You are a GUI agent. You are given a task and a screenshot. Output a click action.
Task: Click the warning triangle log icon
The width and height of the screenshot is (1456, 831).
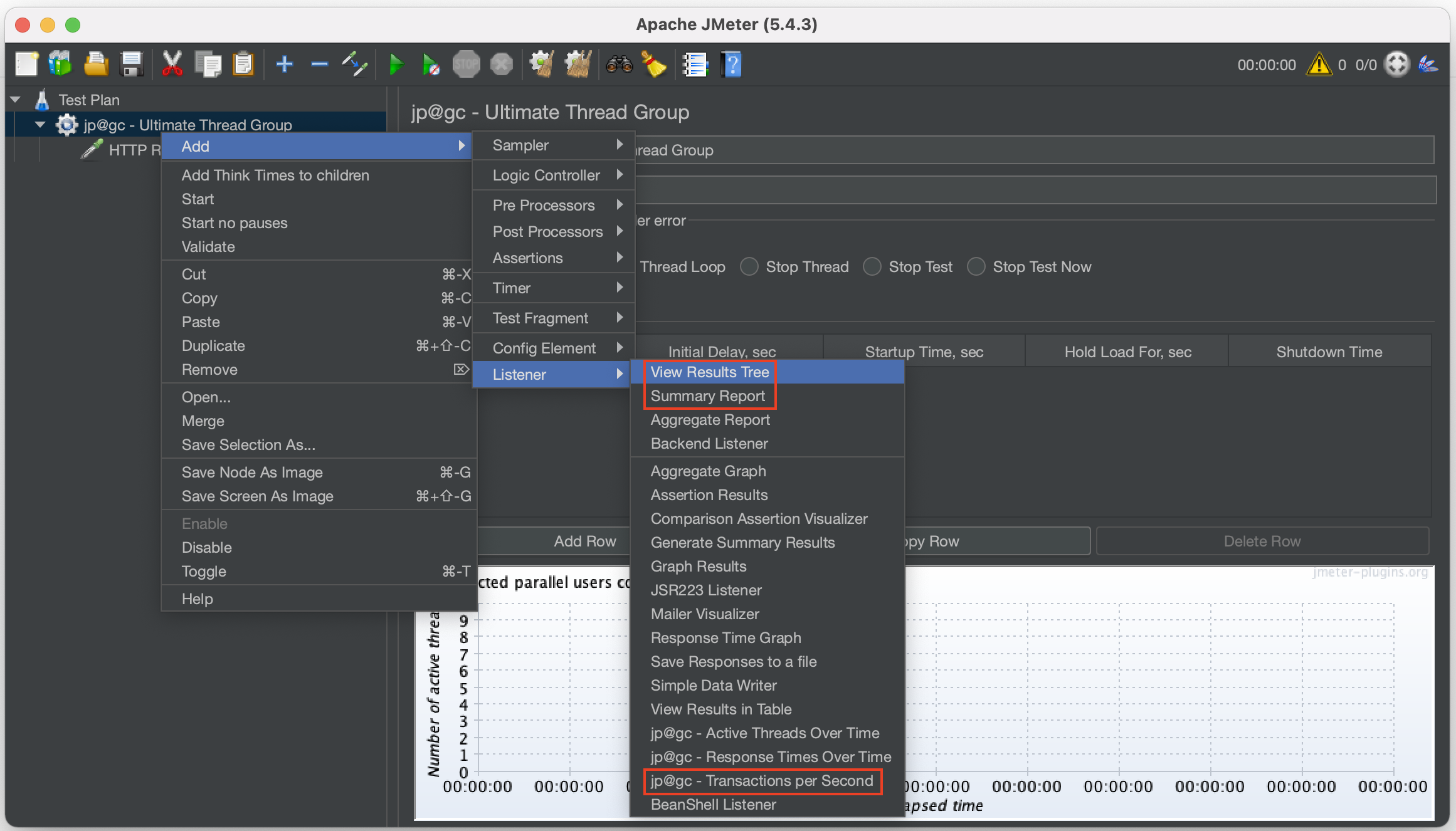tap(1319, 65)
